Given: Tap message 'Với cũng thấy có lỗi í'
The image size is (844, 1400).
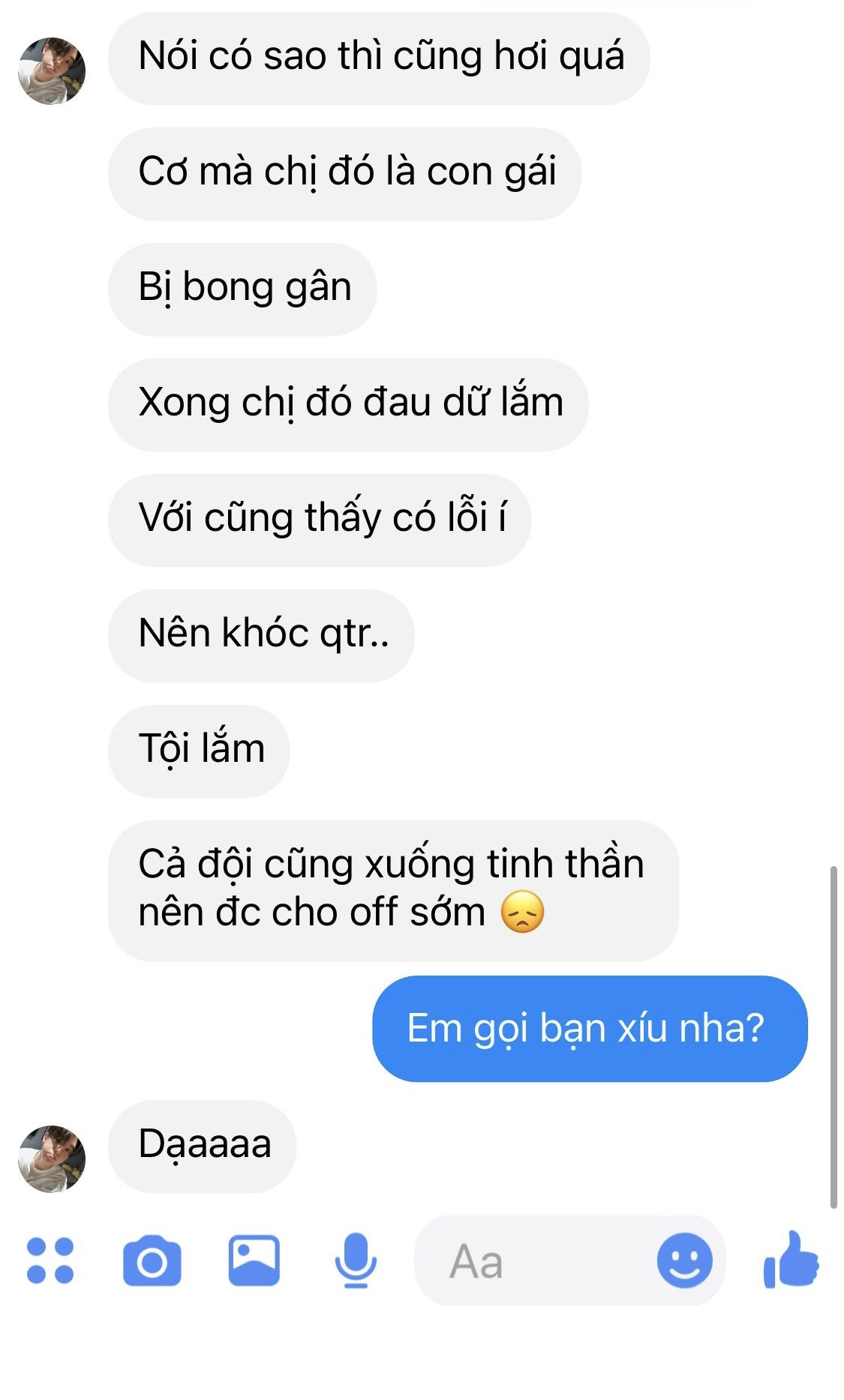Looking at the screenshot, I should coord(320,520).
